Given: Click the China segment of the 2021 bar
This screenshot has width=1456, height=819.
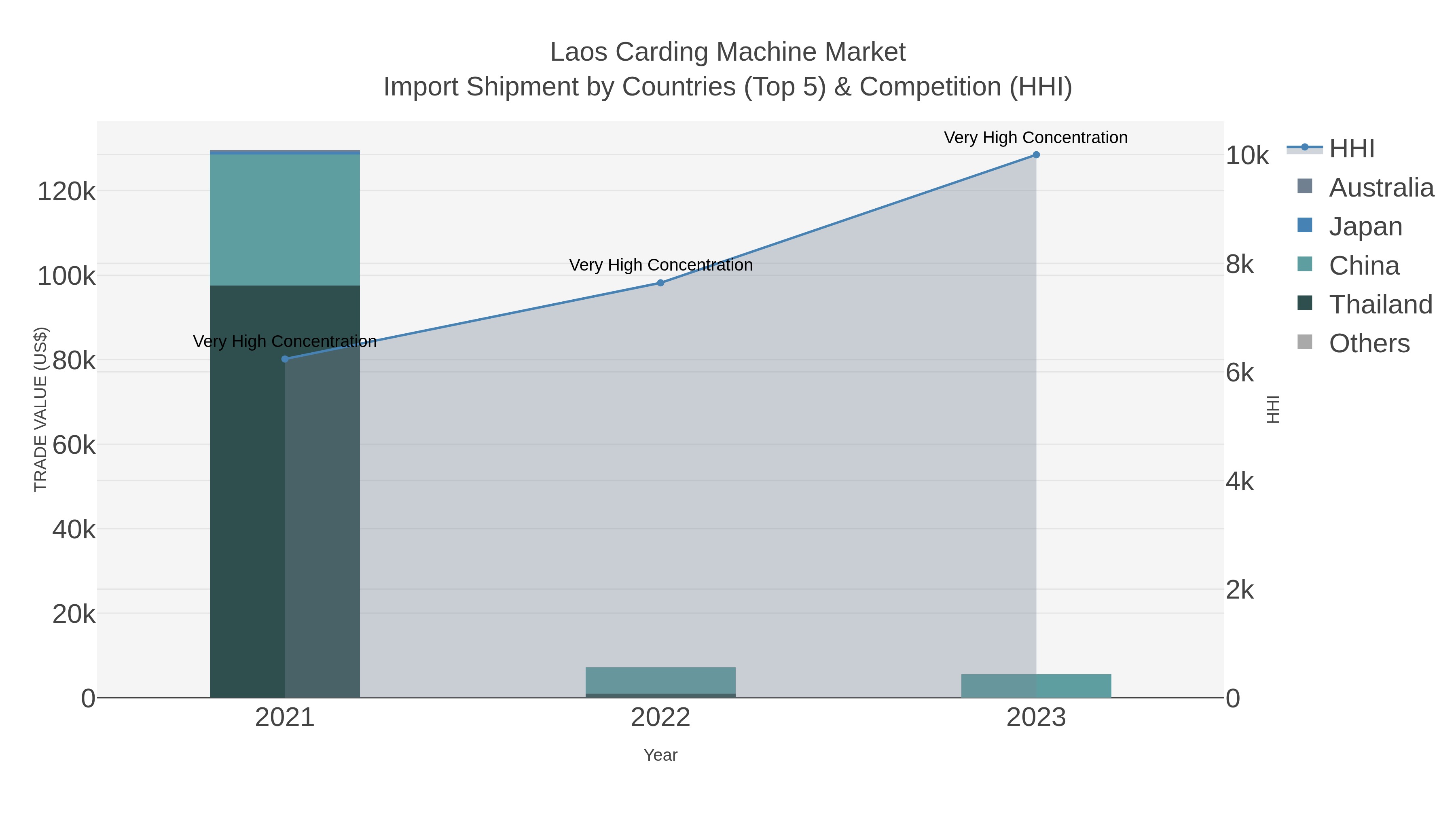Looking at the screenshot, I should pyautogui.click(x=285, y=220).
